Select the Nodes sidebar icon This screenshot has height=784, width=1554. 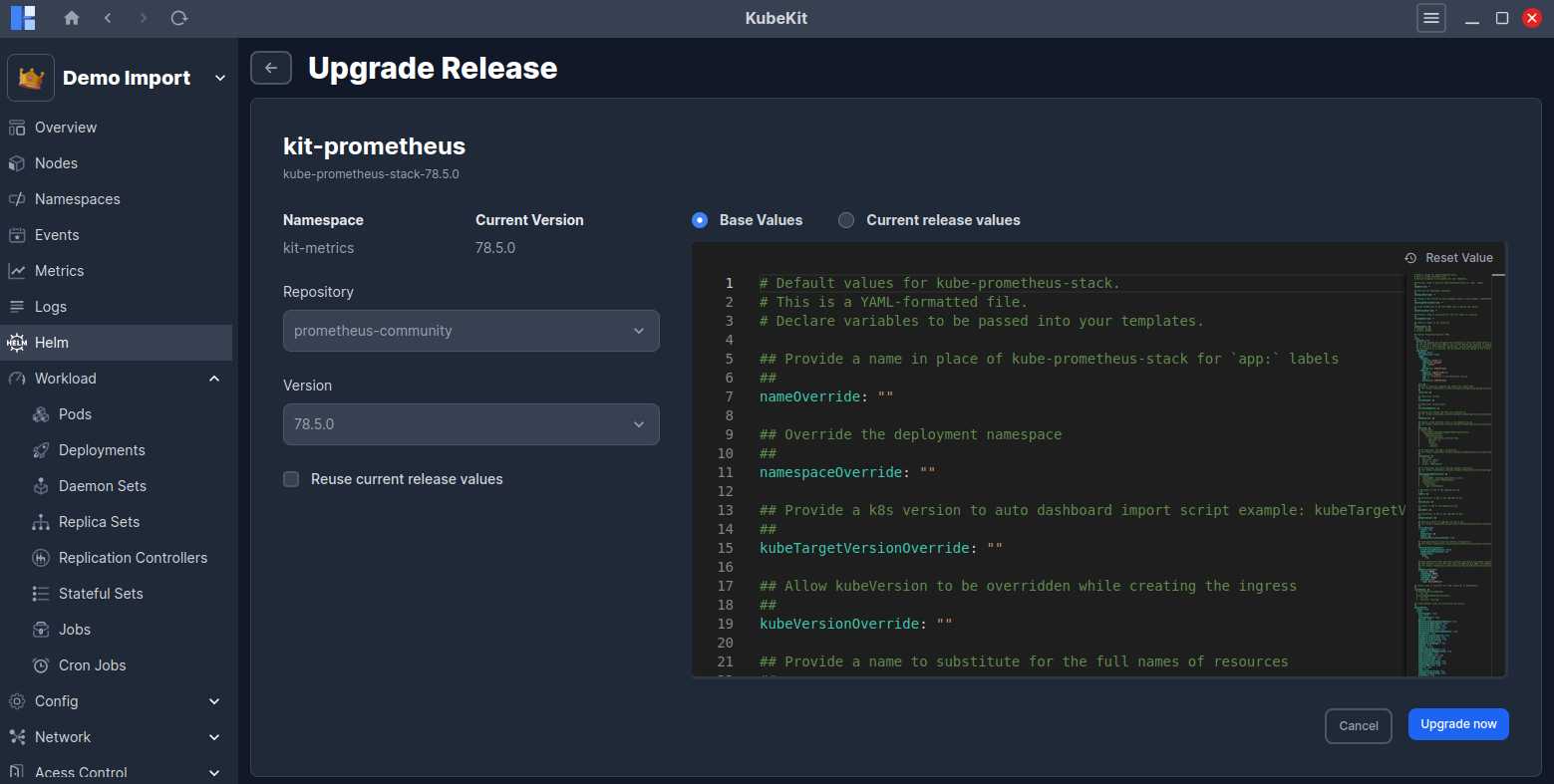(17, 162)
